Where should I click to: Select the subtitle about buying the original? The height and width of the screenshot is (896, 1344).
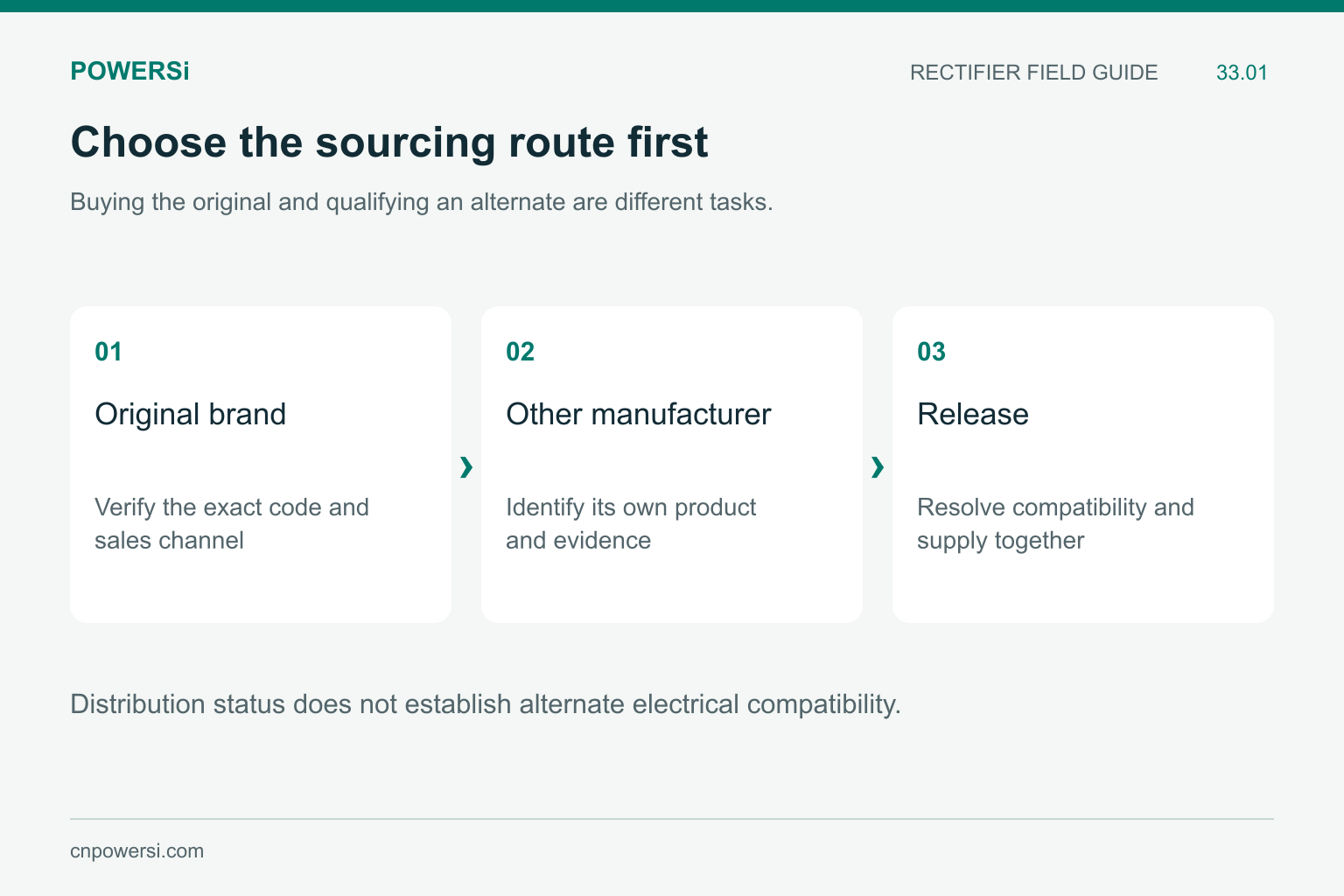(x=422, y=202)
